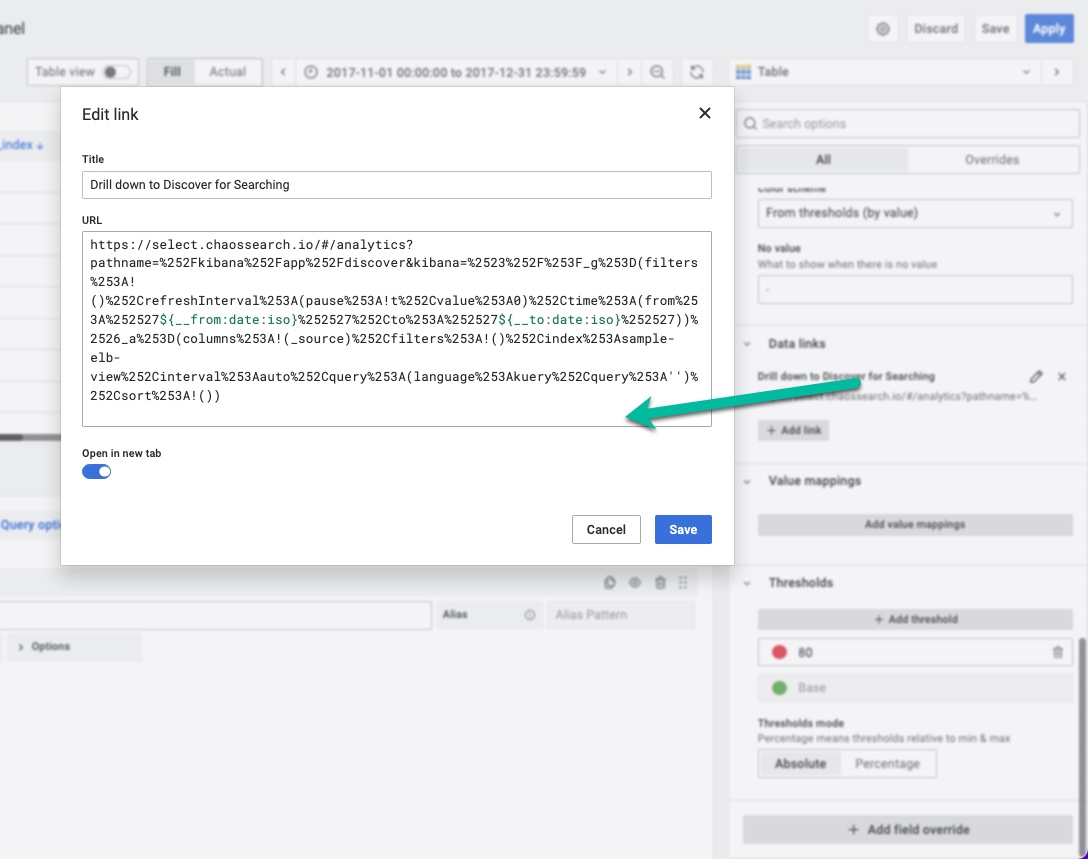Delete the 80 threshold using its trash icon

pos(1058,652)
